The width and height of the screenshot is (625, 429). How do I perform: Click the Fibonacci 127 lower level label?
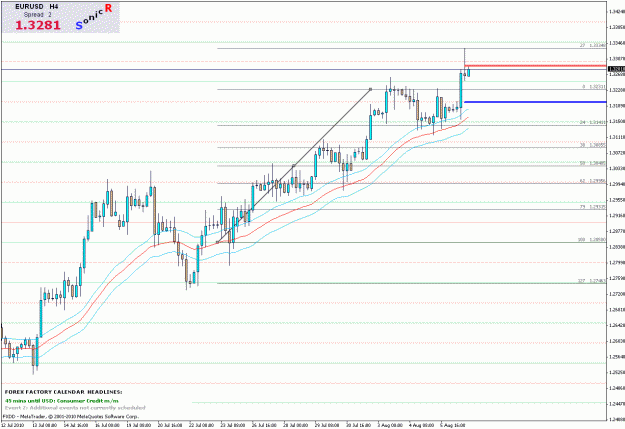[592, 281]
